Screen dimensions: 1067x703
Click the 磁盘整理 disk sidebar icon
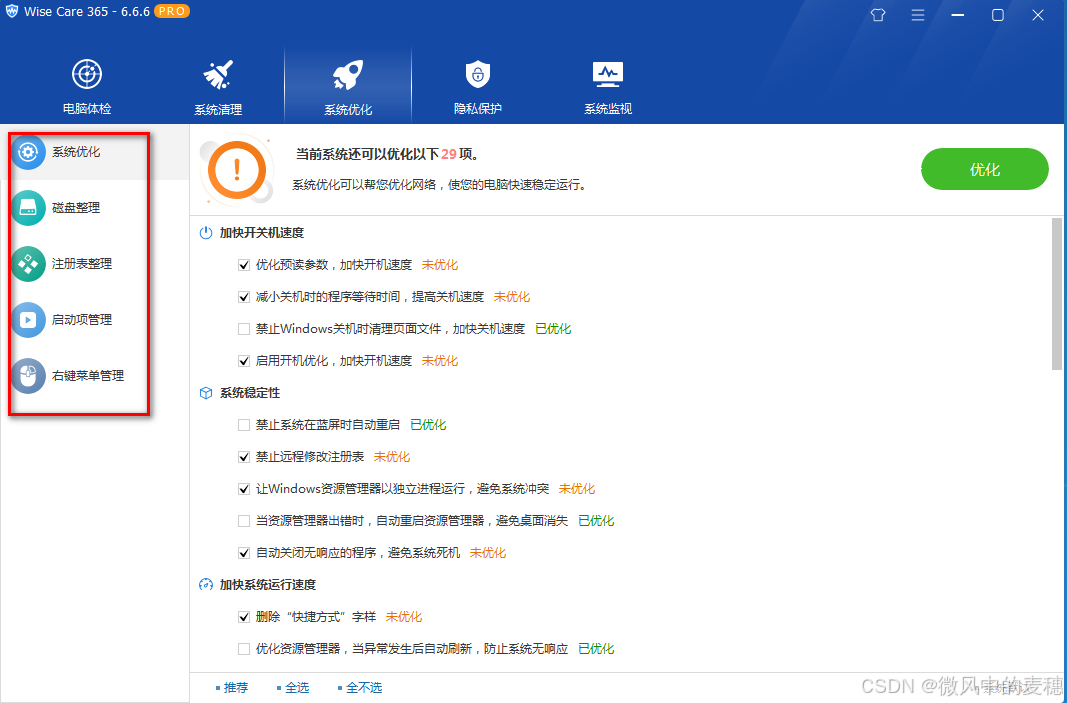[x=29, y=208]
